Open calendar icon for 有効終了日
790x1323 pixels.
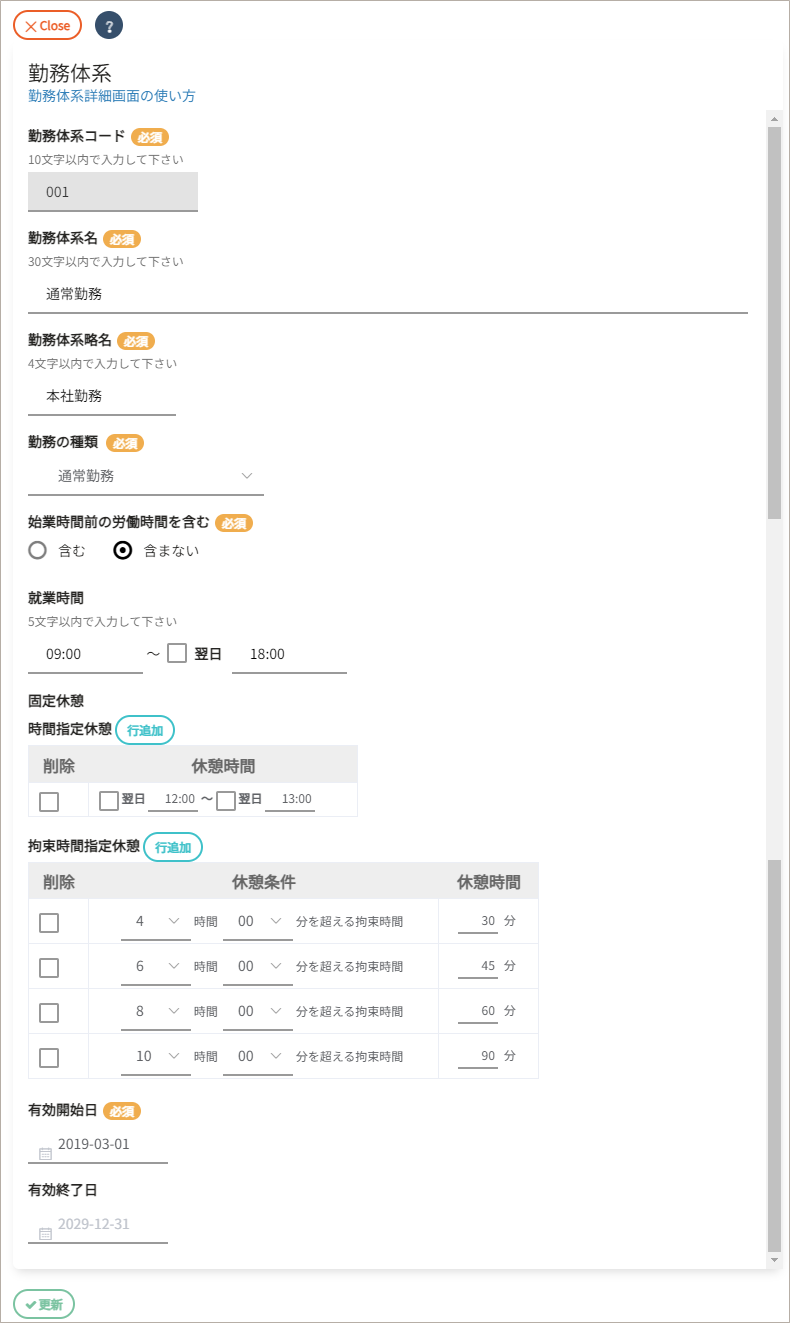point(45,1233)
